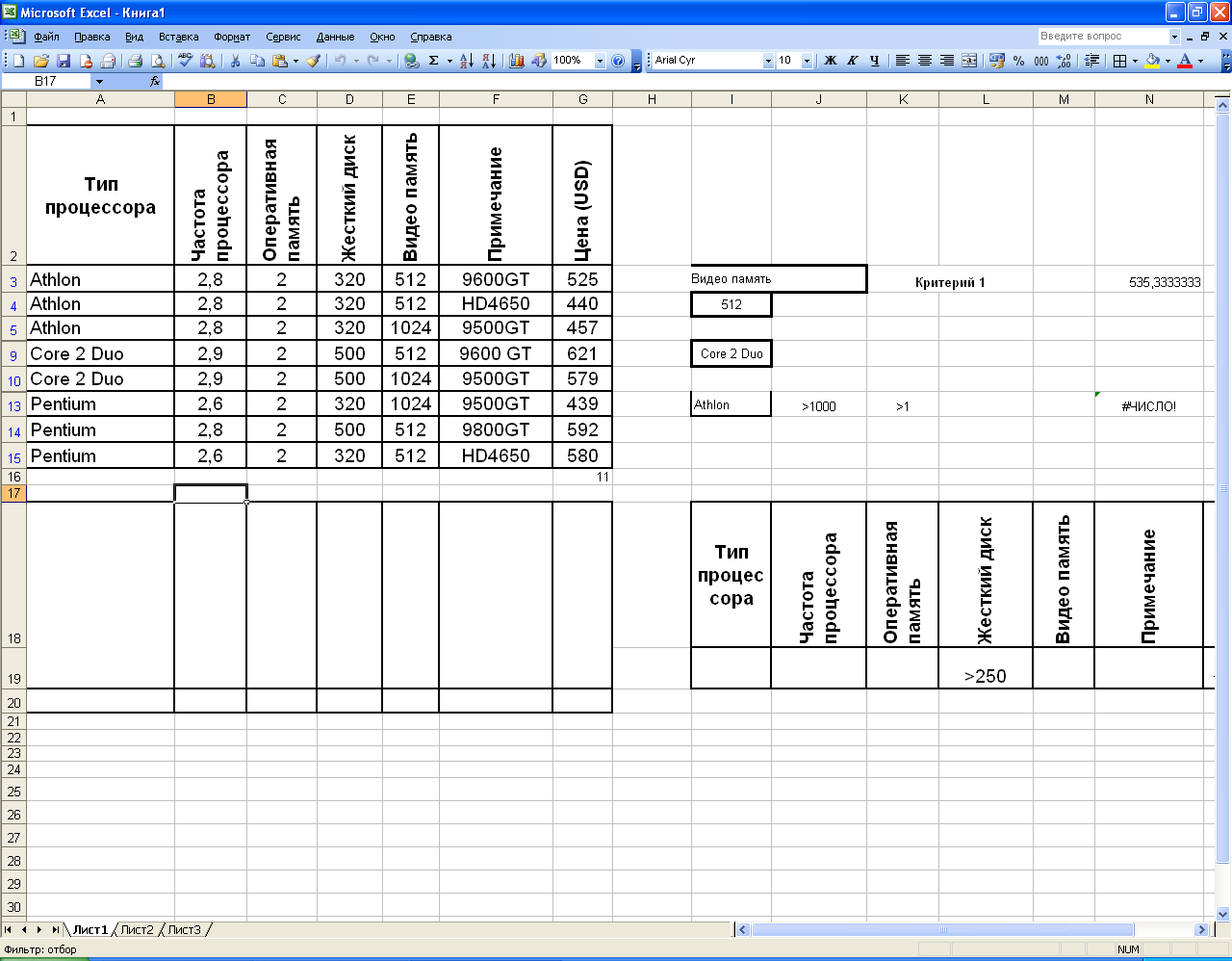This screenshot has height=961, width=1232.
Task: Expand the fill color palette arrow
Action: tap(1168, 61)
